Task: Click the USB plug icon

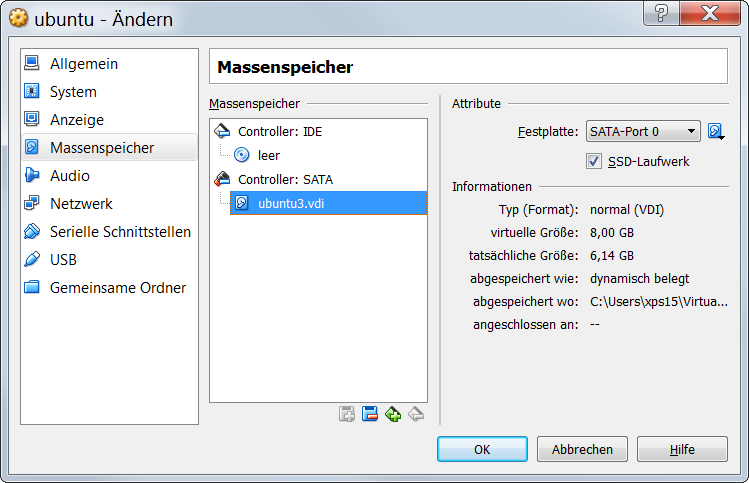Action: coord(32,259)
